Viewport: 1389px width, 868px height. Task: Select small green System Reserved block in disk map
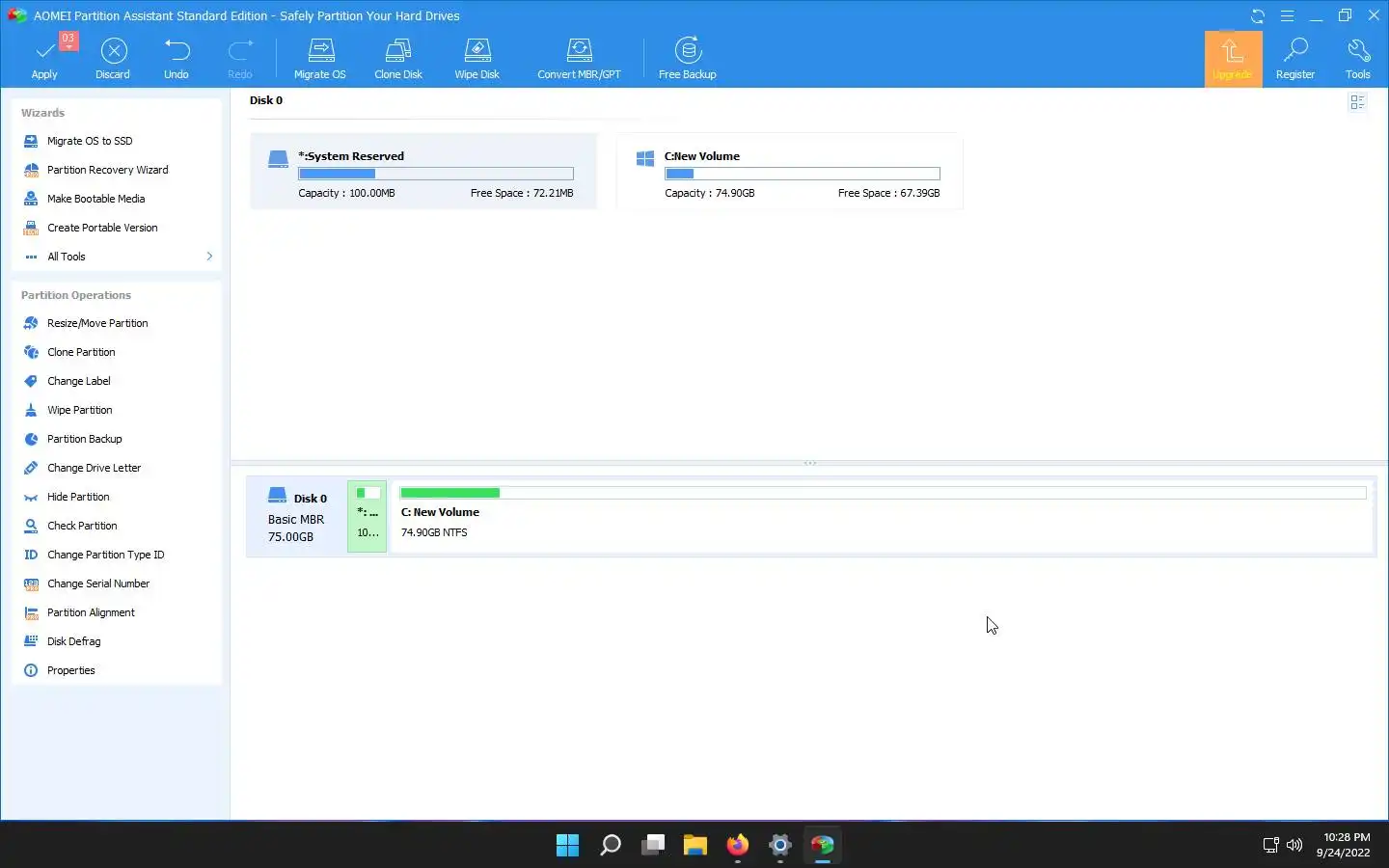(368, 517)
